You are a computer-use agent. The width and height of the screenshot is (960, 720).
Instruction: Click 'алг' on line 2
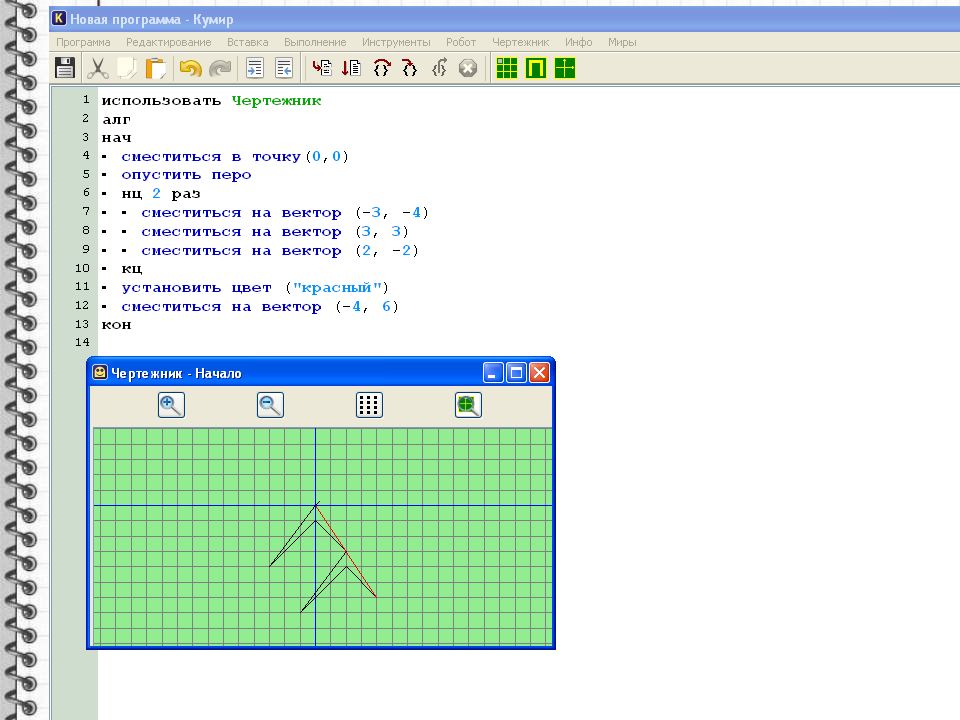pyautogui.click(x=116, y=119)
